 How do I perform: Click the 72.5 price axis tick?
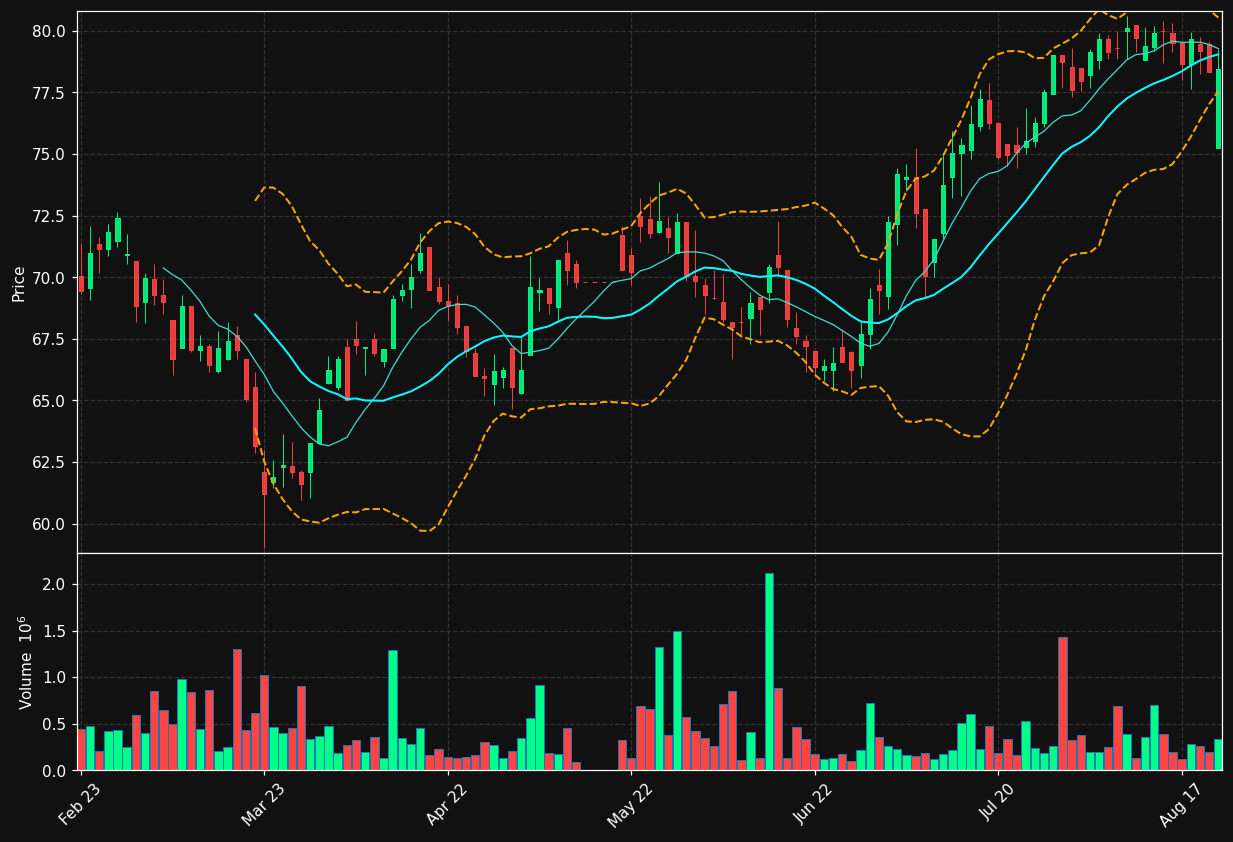tap(48, 216)
